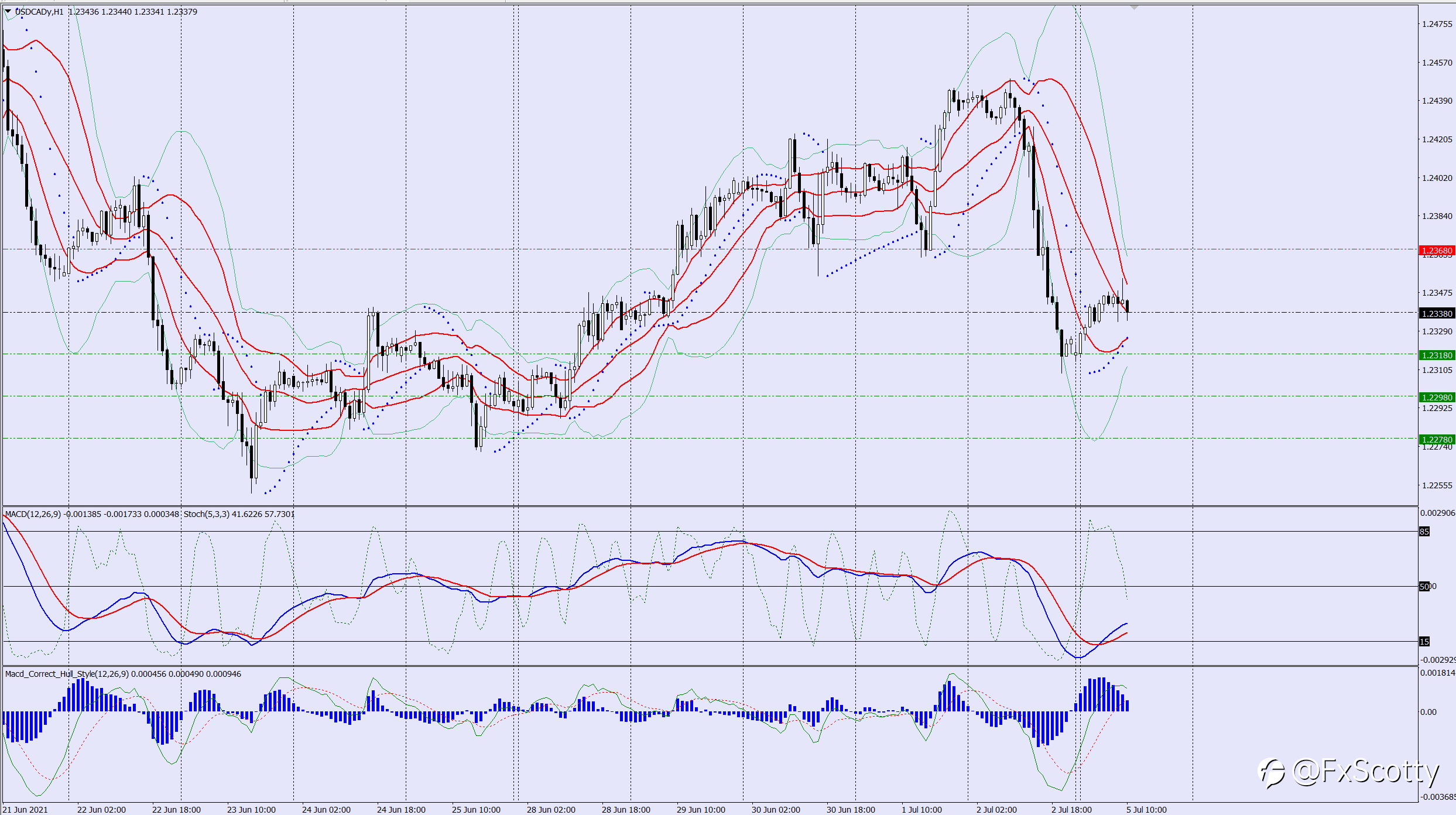Screen dimensions: 1456x815
Task: Click the stochastic level 85 label
Action: pos(1424,532)
